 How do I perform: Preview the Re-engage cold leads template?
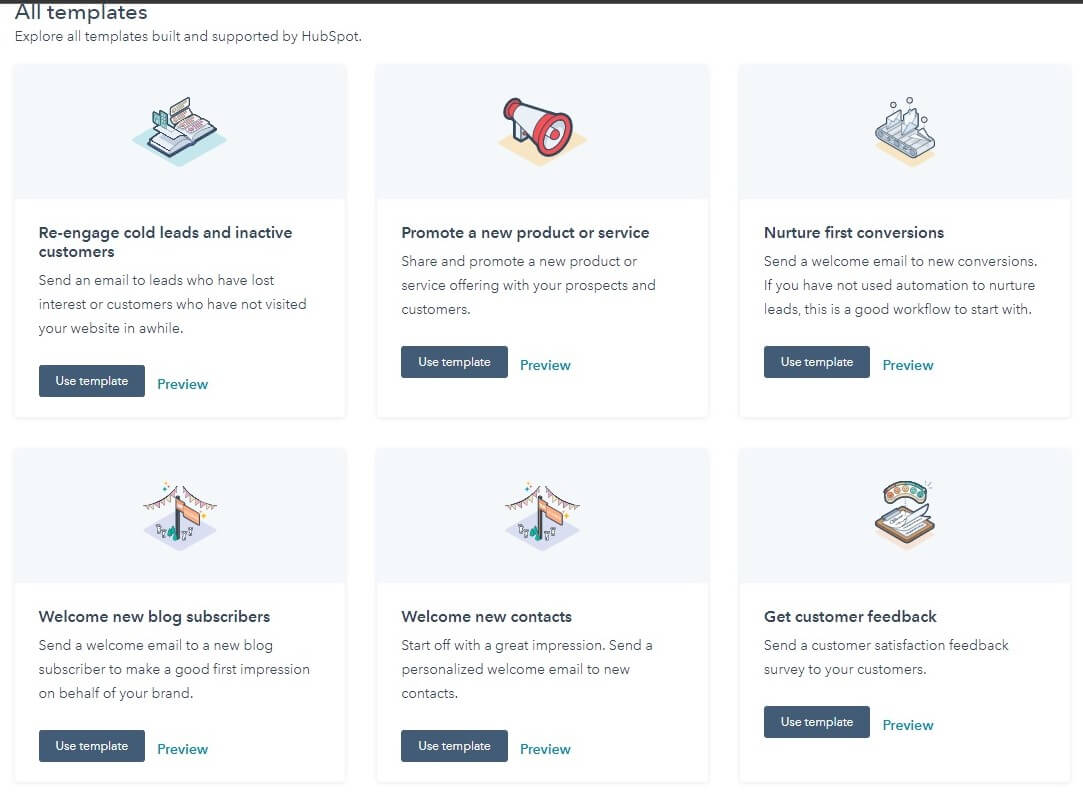tap(182, 384)
